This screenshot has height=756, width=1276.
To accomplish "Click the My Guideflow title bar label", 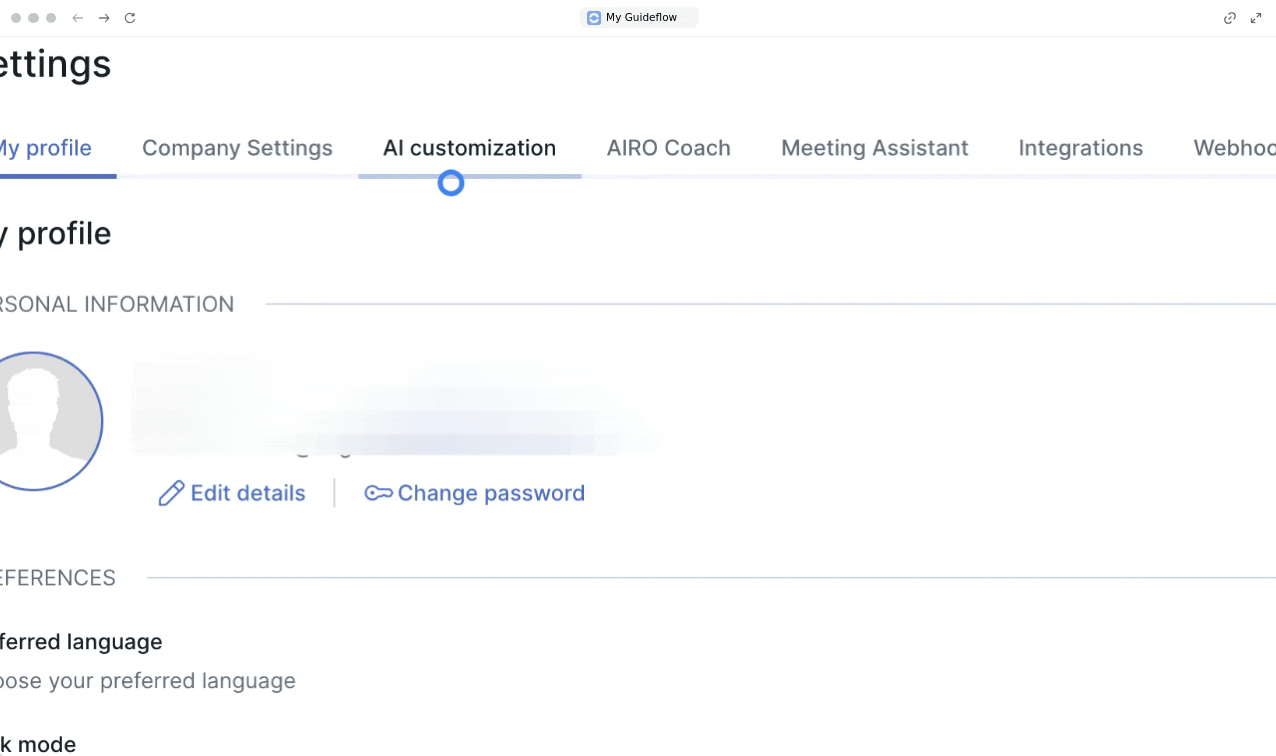I will tap(641, 18).
